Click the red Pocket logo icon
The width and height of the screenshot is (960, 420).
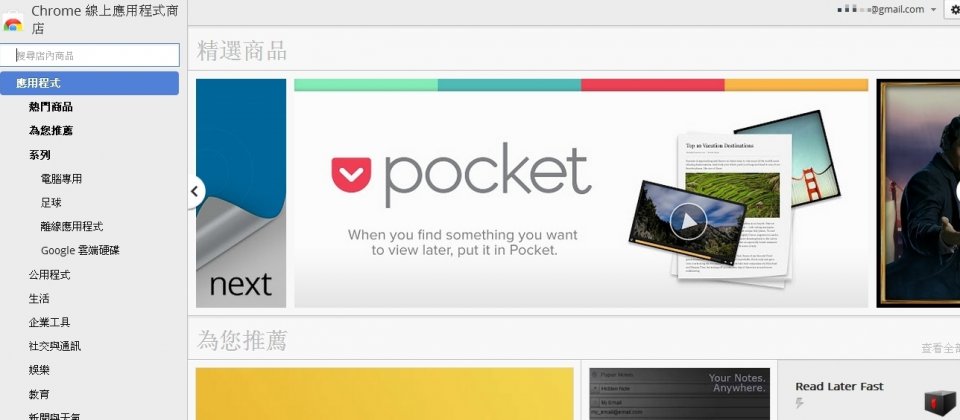pyautogui.click(x=351, y=174)
